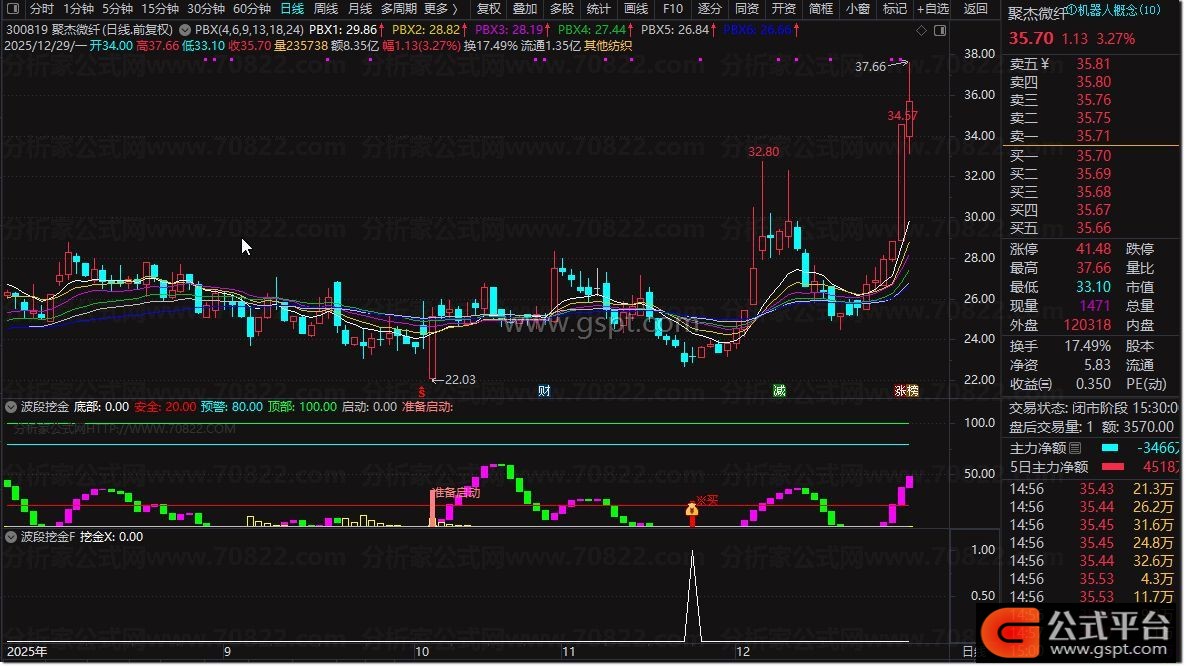Screen dimensions: 1186x666
Task: Click the cyan 主力净额 bar
Action: 1111,447
